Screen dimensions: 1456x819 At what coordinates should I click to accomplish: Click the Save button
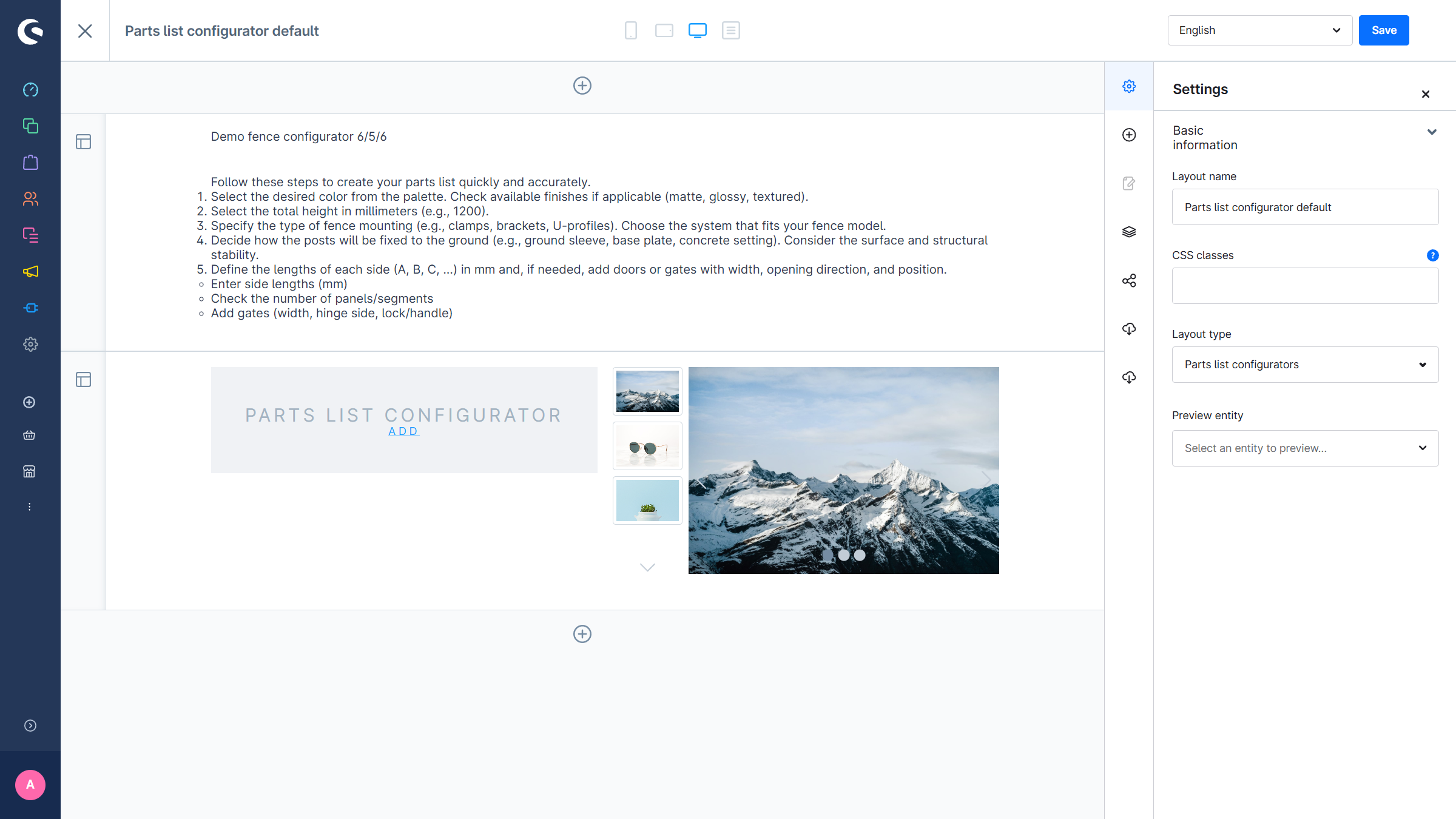[1384, 30]
